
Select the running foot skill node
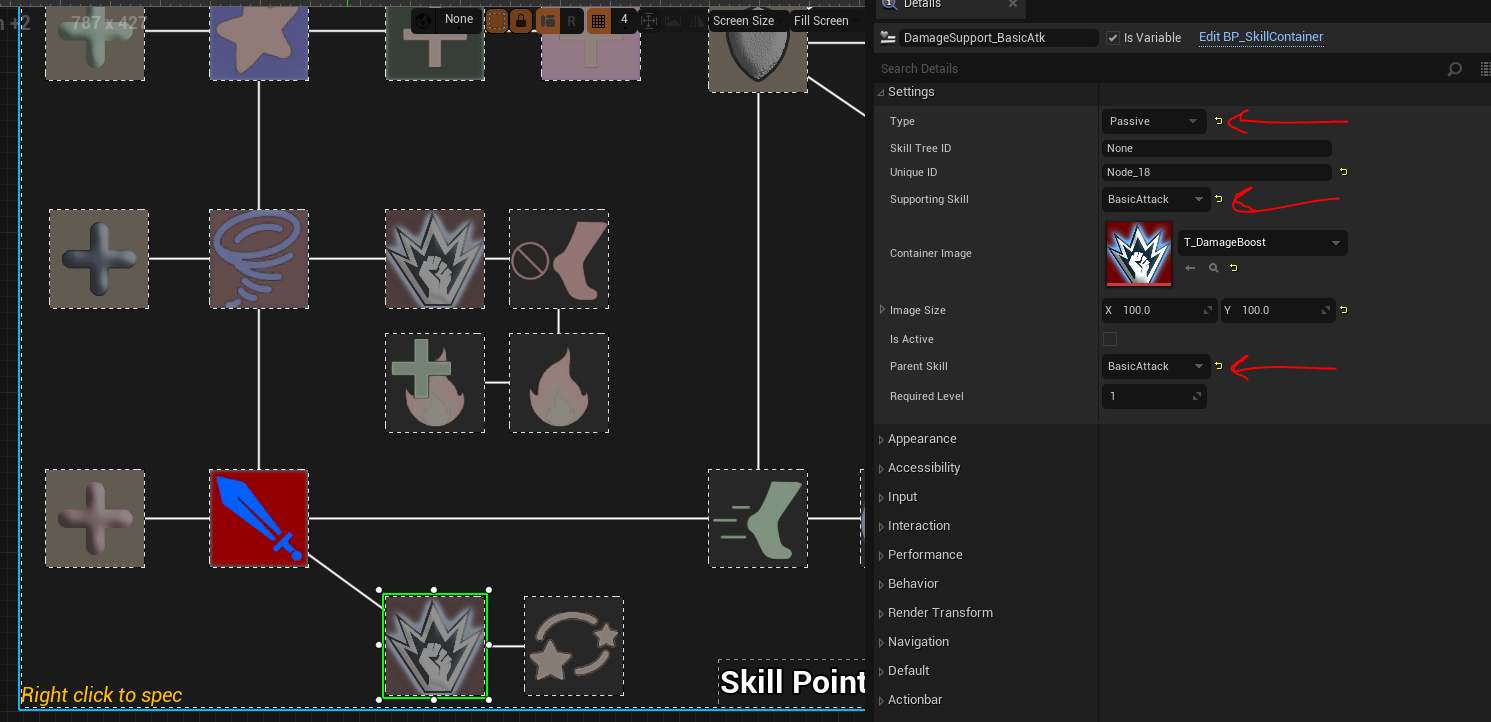tap(758, 518)
